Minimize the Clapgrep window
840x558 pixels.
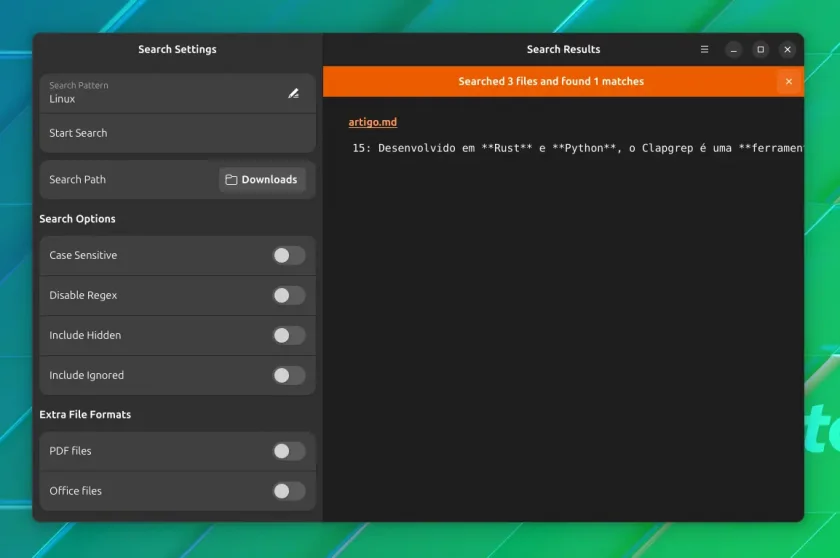point(733,49)
